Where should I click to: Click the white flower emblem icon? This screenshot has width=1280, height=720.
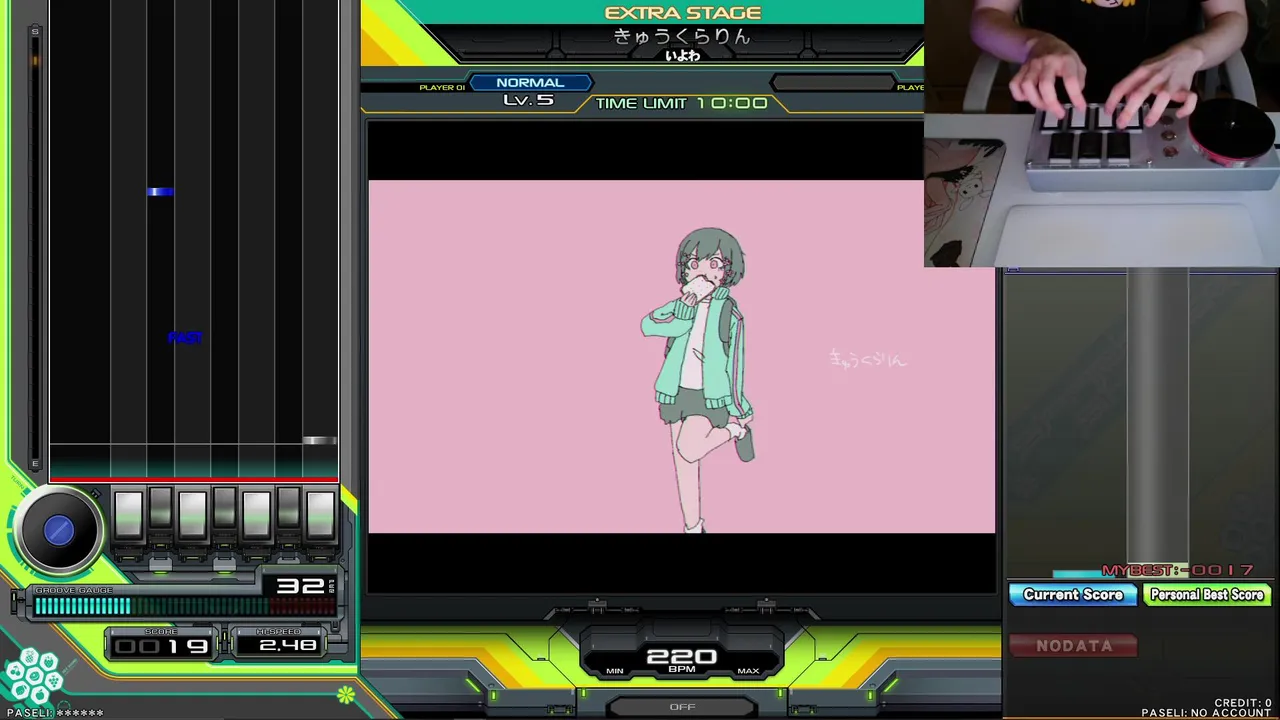click(x=33, y=676)
